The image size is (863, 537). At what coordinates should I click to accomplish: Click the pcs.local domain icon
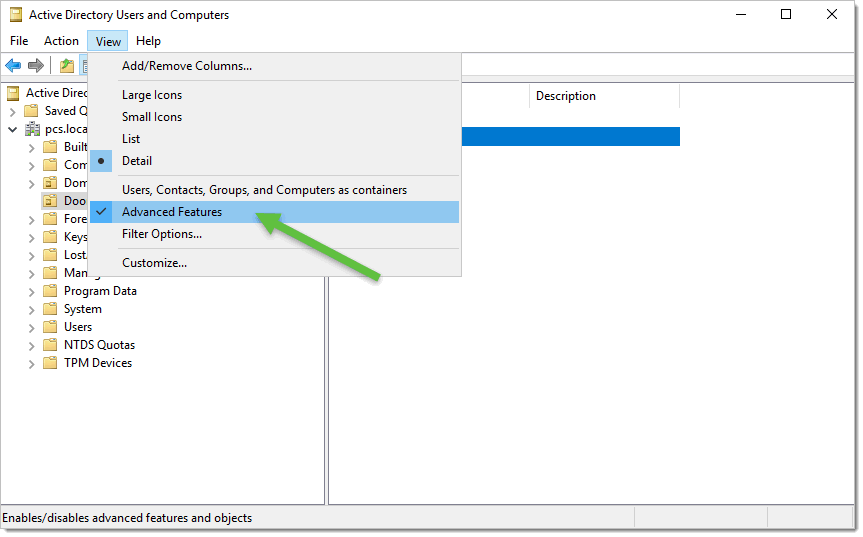(32, 129)
